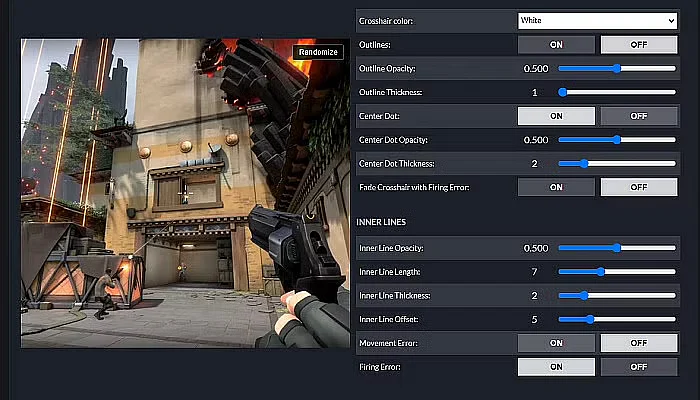Turn Movement Error ON

tap(556, 343)
